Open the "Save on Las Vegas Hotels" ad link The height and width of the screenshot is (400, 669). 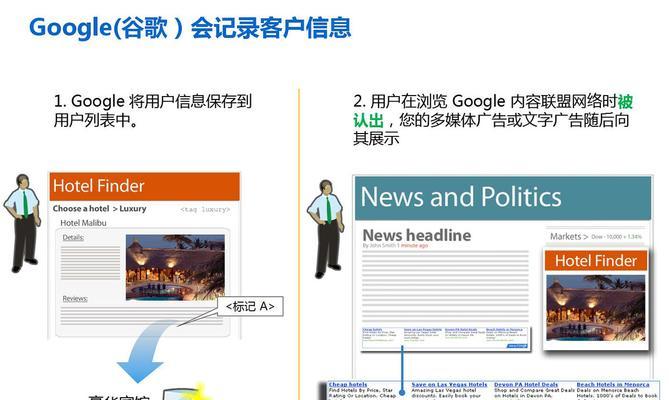click(x=449, y=384)
